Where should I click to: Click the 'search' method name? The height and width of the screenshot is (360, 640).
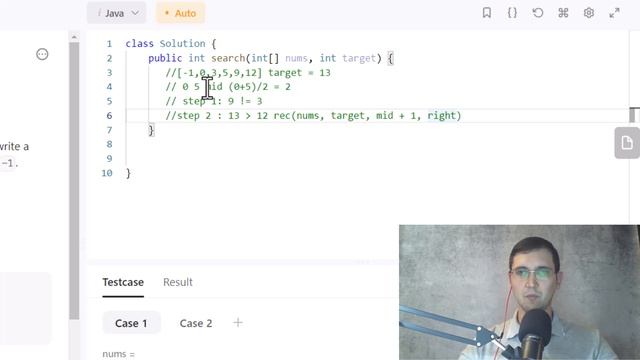pos(228,58)
